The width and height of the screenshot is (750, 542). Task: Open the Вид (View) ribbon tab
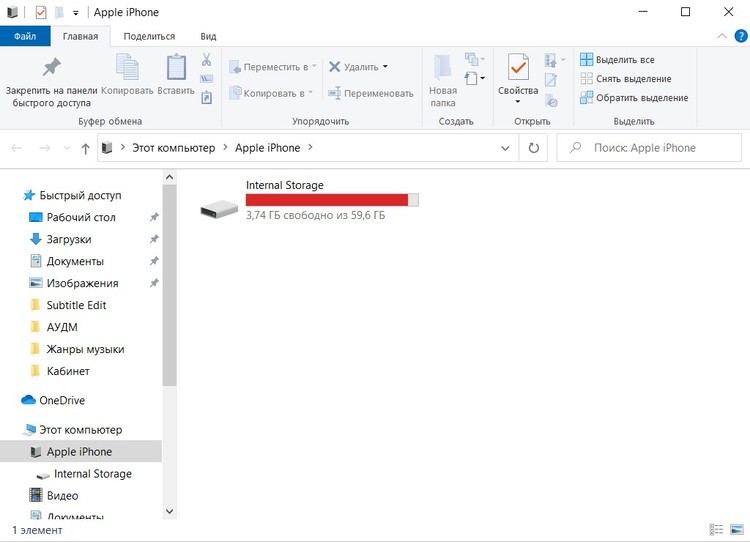208,36
